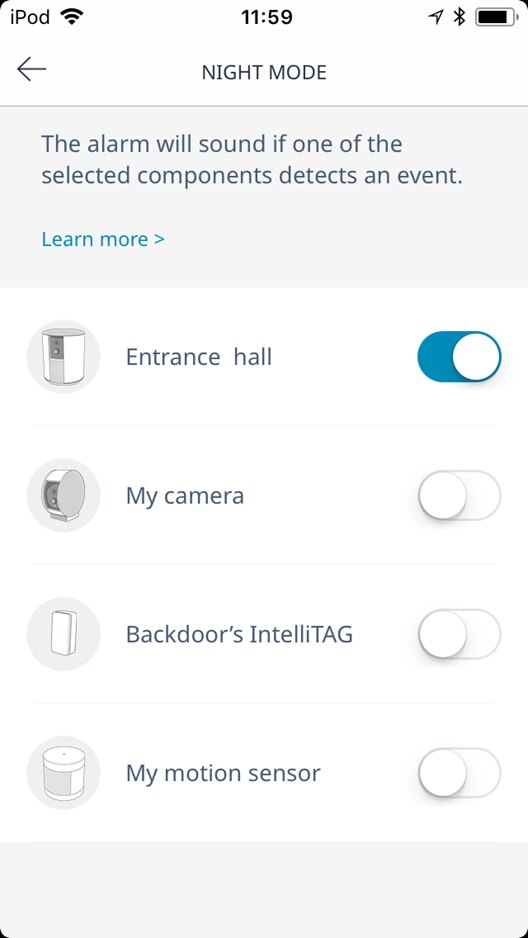This screenshot has width=528, height=938.
Task: Disable the Entrance hall toggle
Action: [x=459, y=357]
